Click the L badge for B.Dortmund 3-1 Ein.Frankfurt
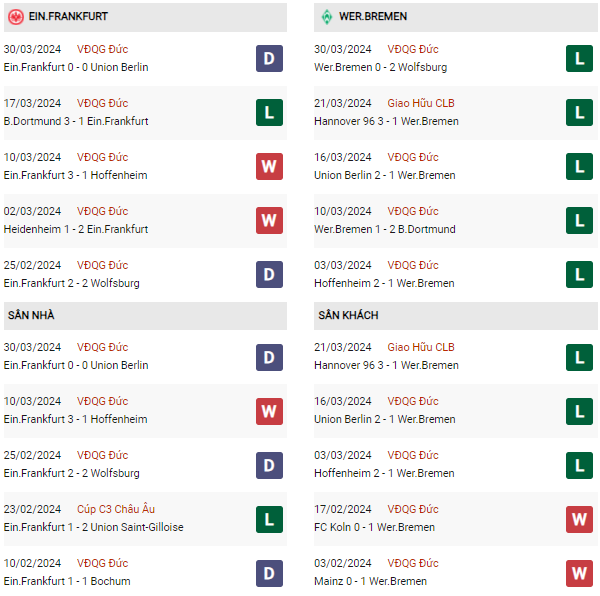This screenshot has height=596, width=600. 268,112
